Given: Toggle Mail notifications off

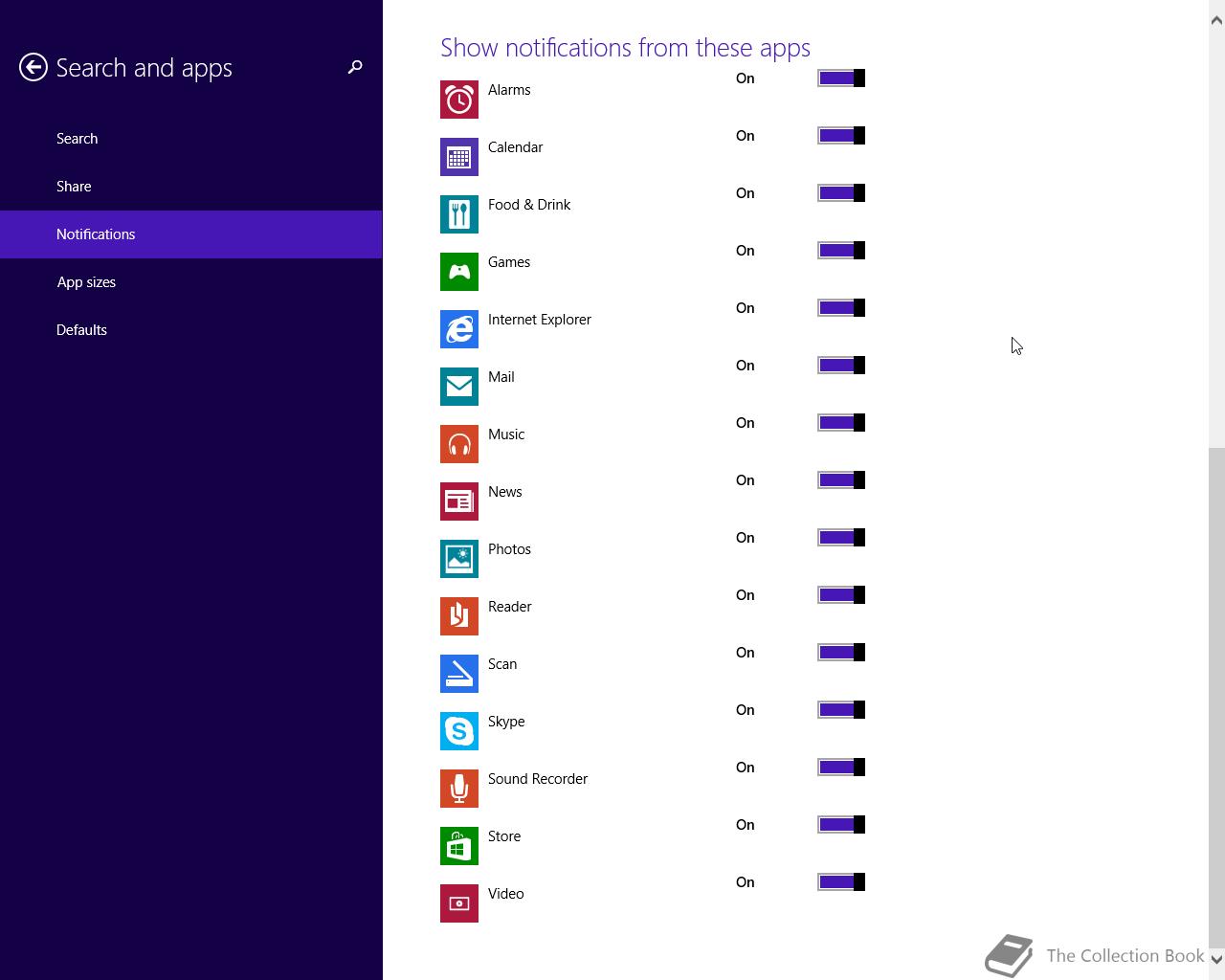Looking at the screenshot, I should [841, 366].
